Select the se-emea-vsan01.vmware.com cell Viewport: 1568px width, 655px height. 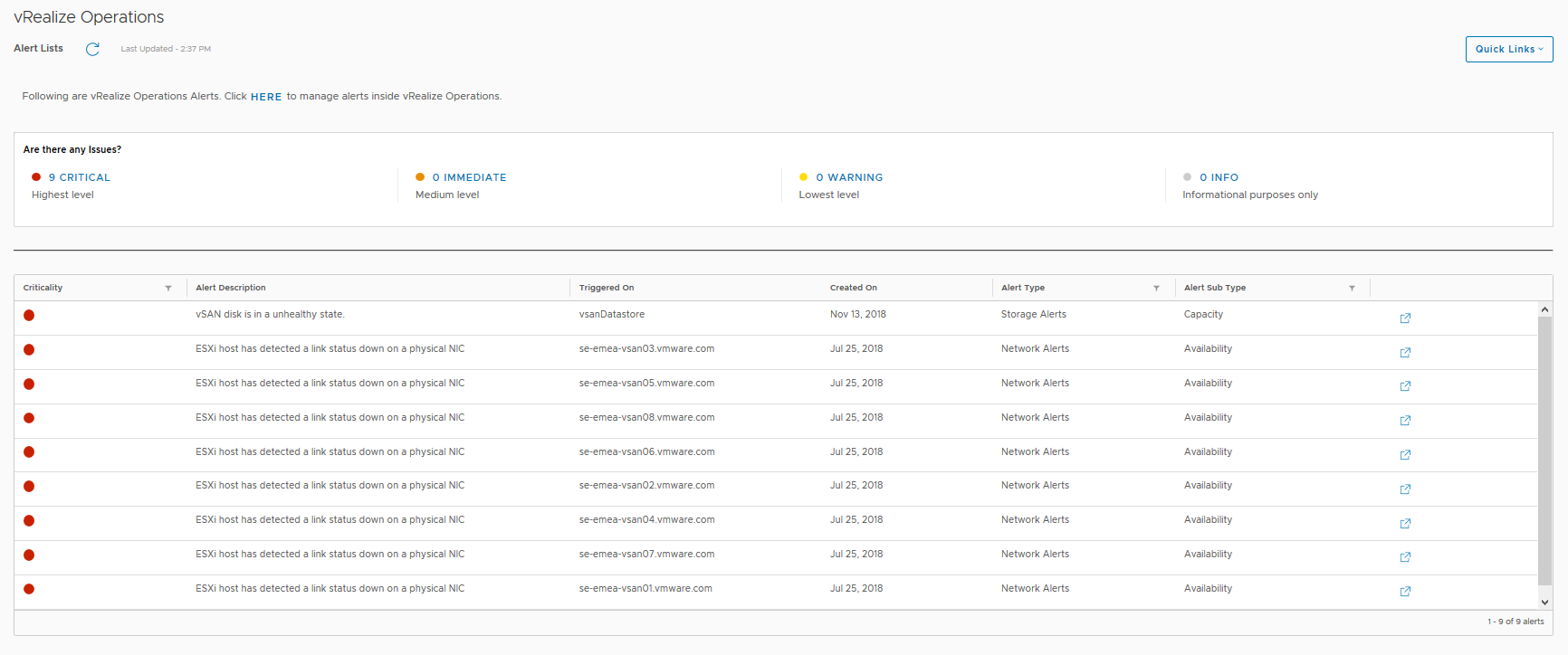click(645, 589)
